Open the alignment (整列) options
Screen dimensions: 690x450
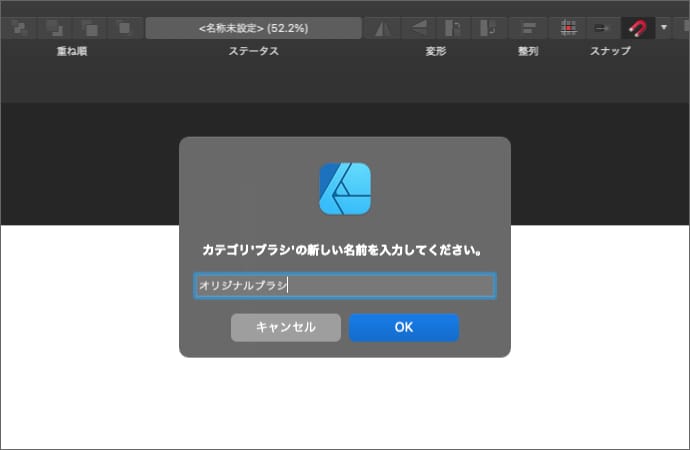(530, 27)
